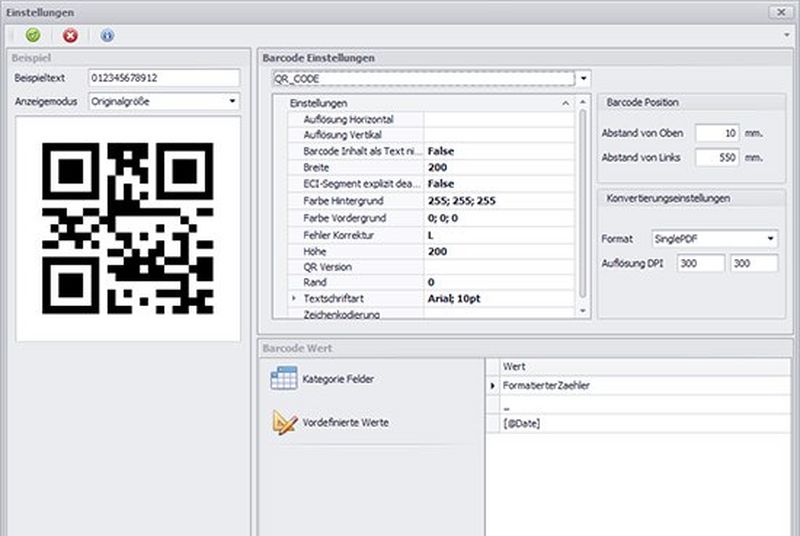This screenshot has width=800, height=536.
Task: Click the Abstand von Oben field
Action: click(716, 133)
